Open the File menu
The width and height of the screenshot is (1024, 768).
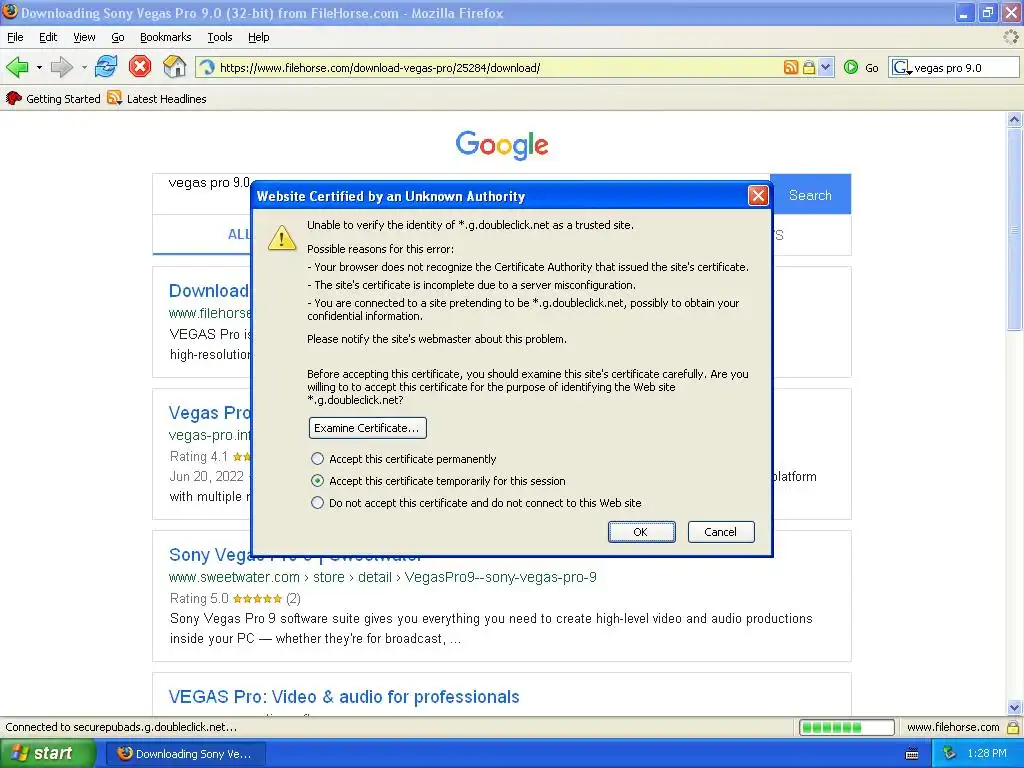click(15, 37)
